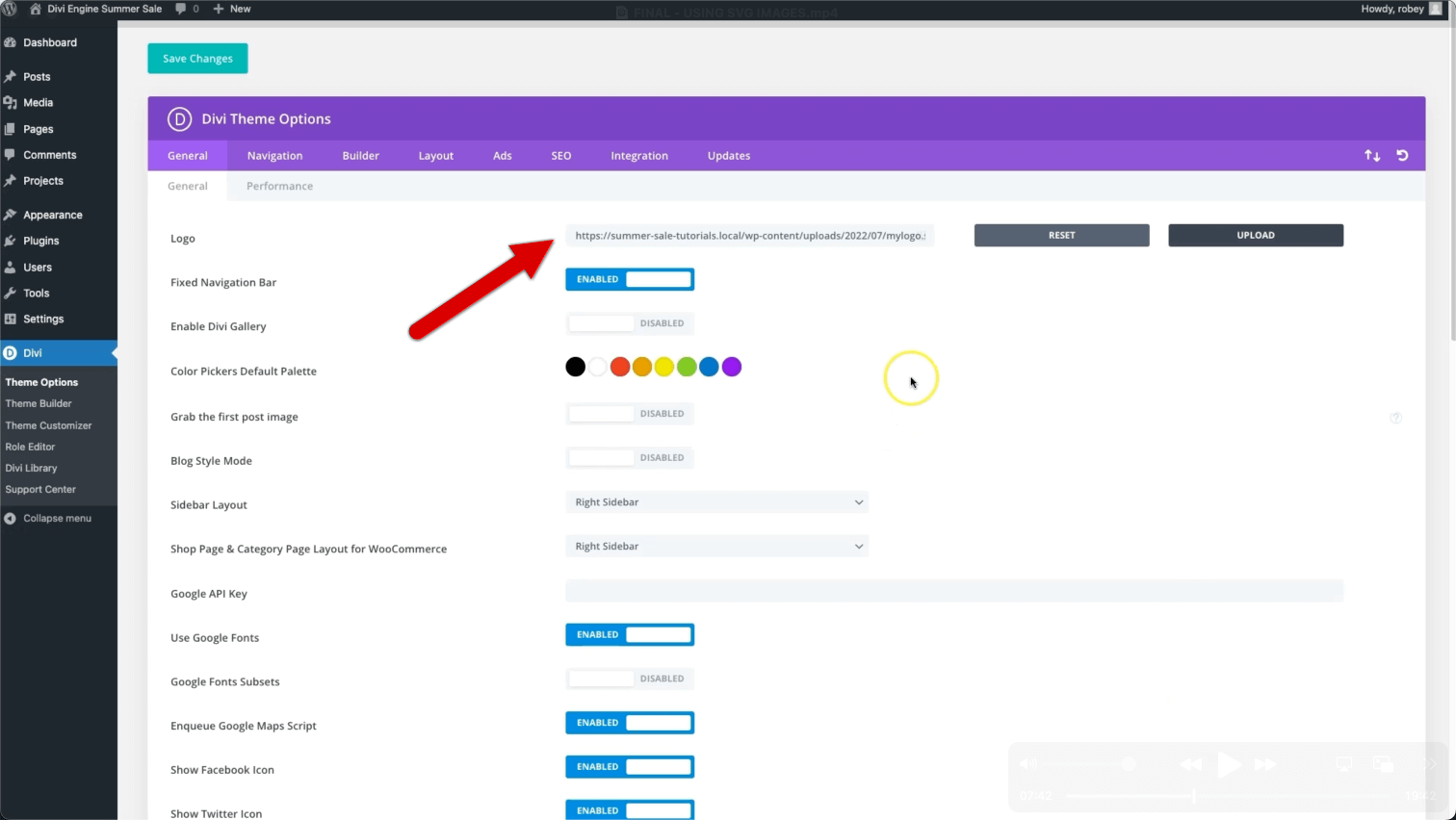The width and height of the screenshot is (1456, 820).
Task: Click the Save Changes button
Action: pyautogui.click(x=197, y=59)
